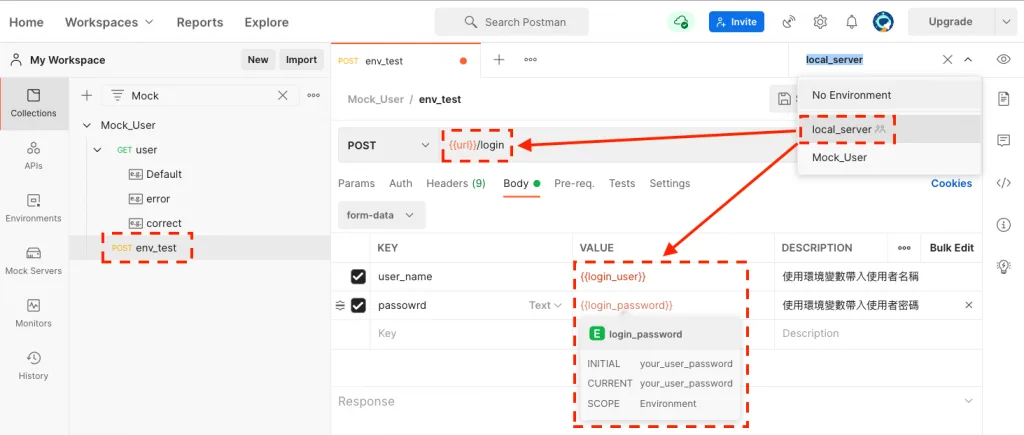Screen dimensions: 1024x435
Task: Click the Search Postman field
Action: point(512,22)
